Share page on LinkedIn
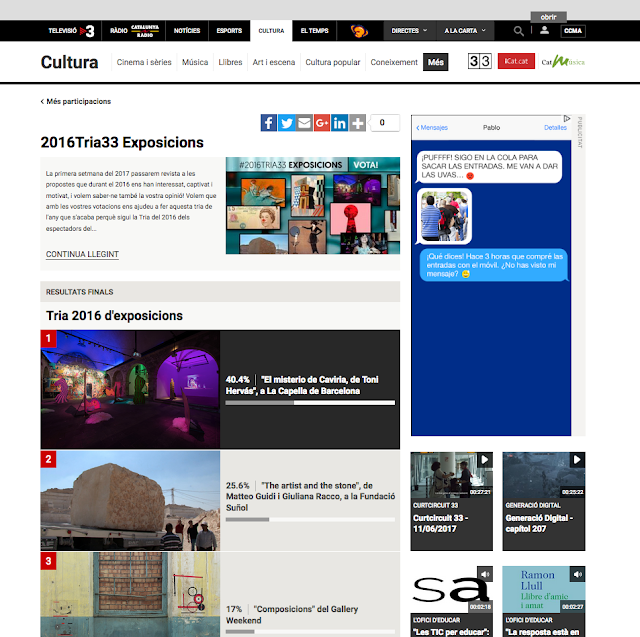Image resolution: width=640 pixels, height=637 pixels. [x=339, y=123]
